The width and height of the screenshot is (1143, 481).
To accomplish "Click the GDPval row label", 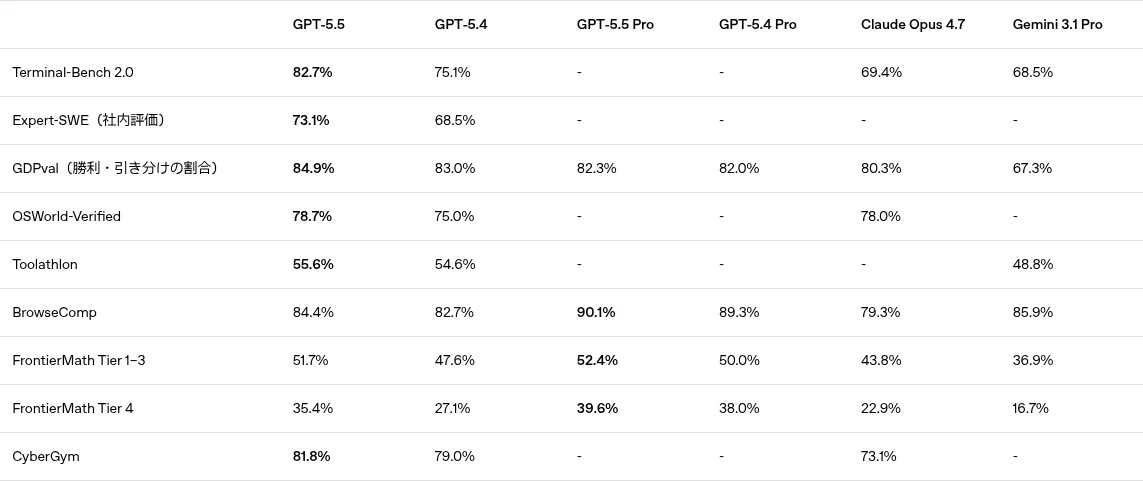I will [x=115, y=168].
